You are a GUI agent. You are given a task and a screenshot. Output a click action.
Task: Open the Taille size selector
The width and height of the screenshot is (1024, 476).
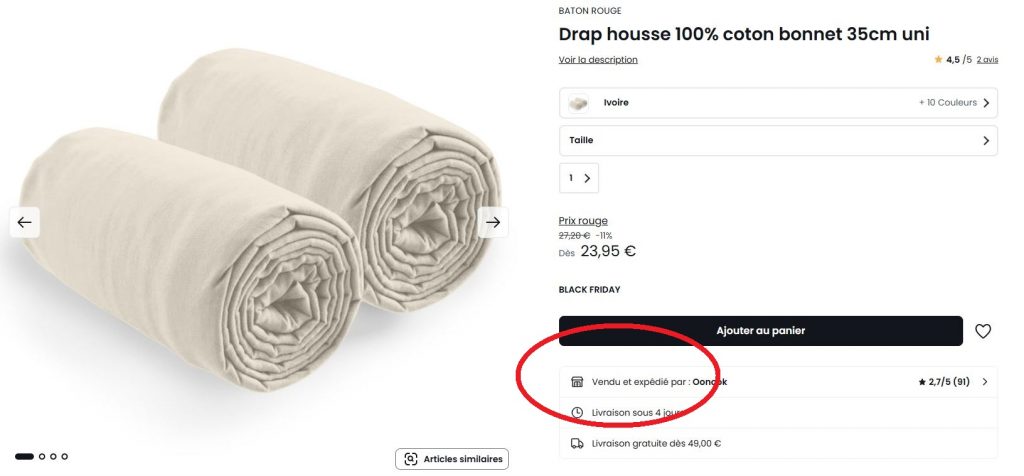(x=778, y=141)
